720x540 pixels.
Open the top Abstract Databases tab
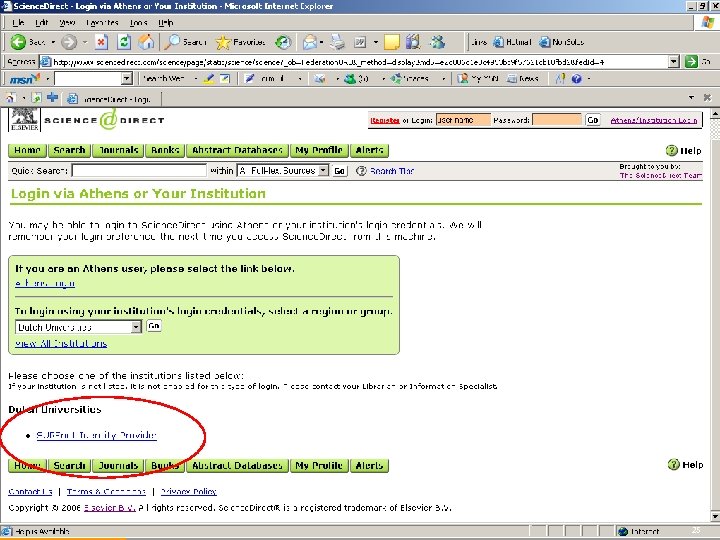pyautogui.click(x=237, y=150)
